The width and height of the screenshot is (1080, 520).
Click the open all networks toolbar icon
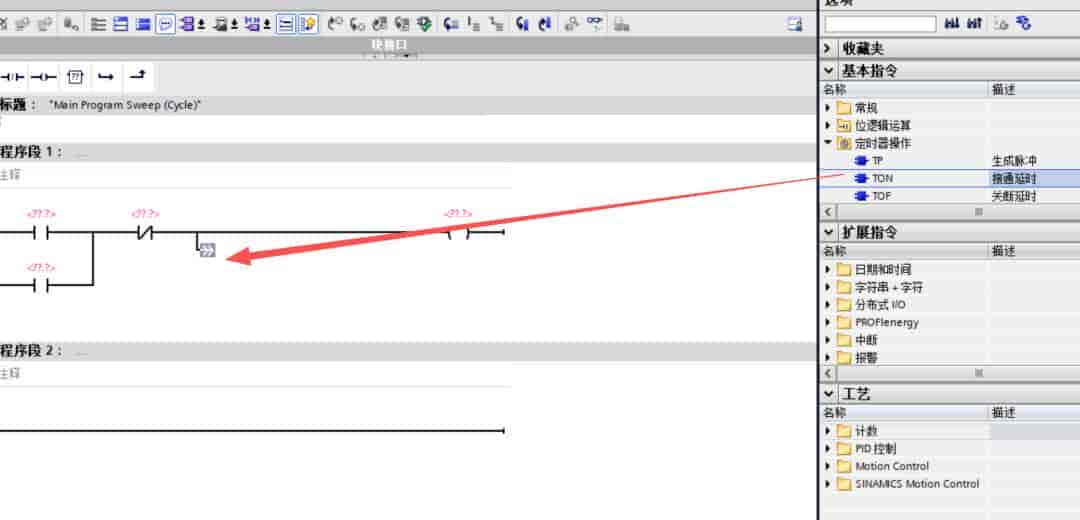point(121,25)
